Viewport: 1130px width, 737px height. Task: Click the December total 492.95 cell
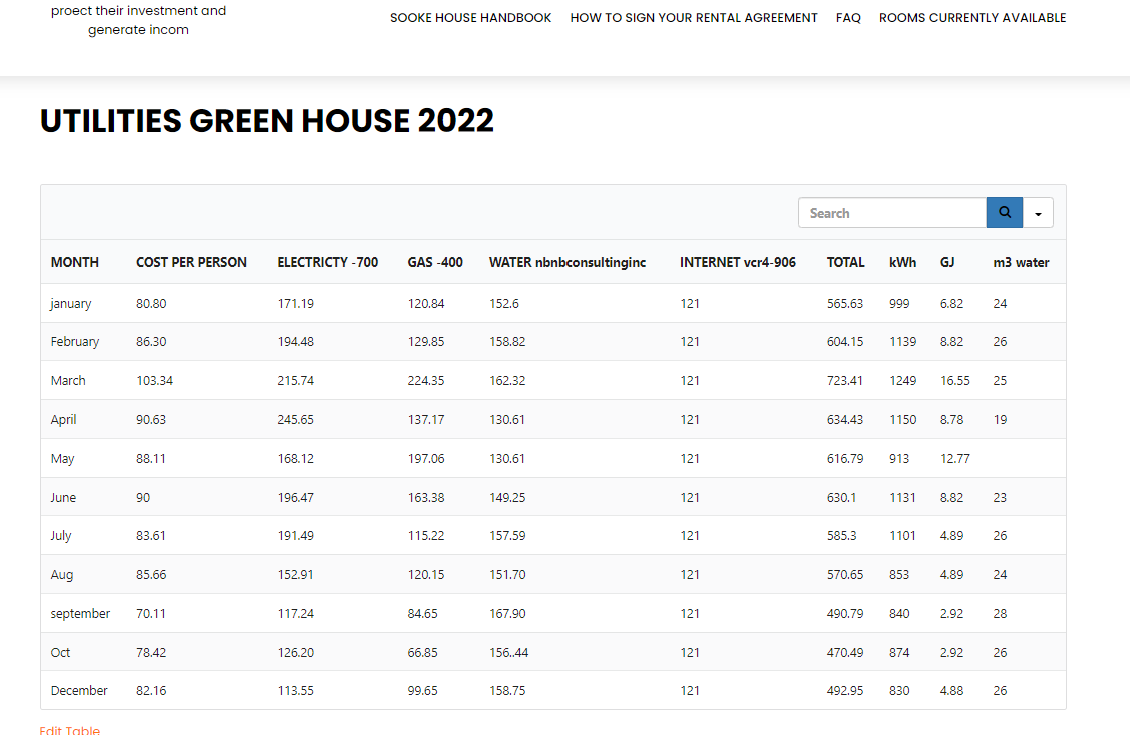click(845, 690)
